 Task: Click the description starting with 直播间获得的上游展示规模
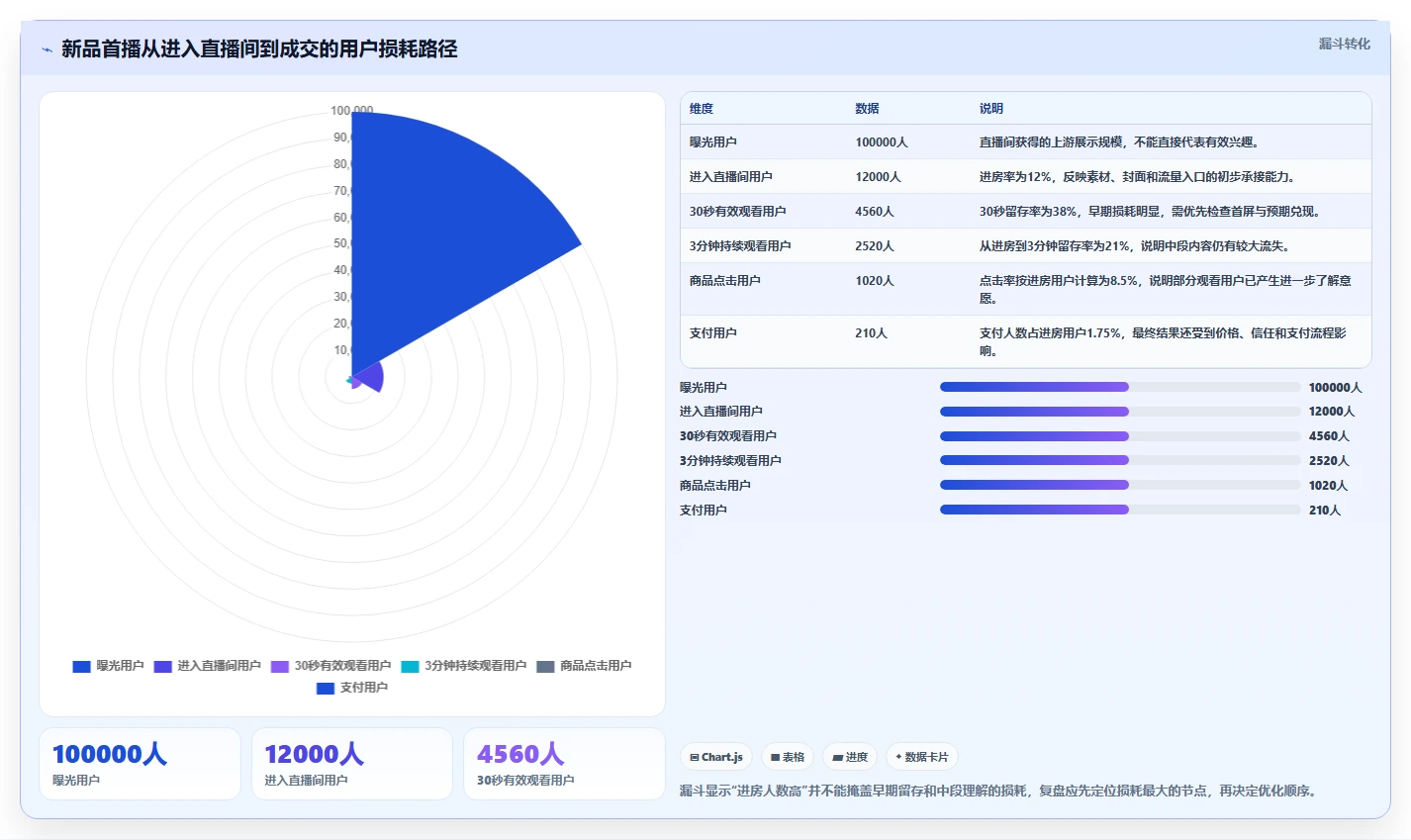(x=1119, y=142)
